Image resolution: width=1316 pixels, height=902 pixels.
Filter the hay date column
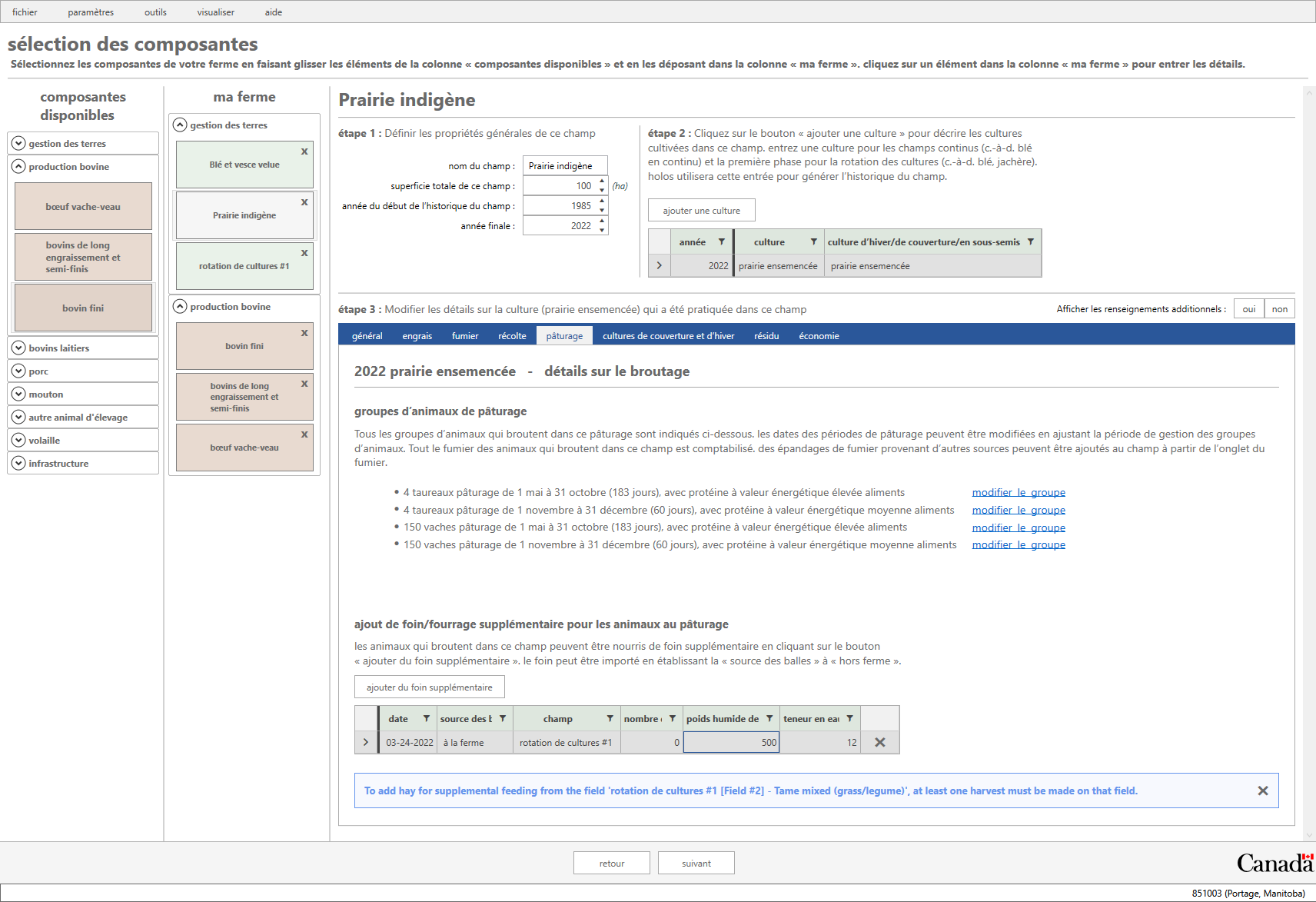pos(426,718)
